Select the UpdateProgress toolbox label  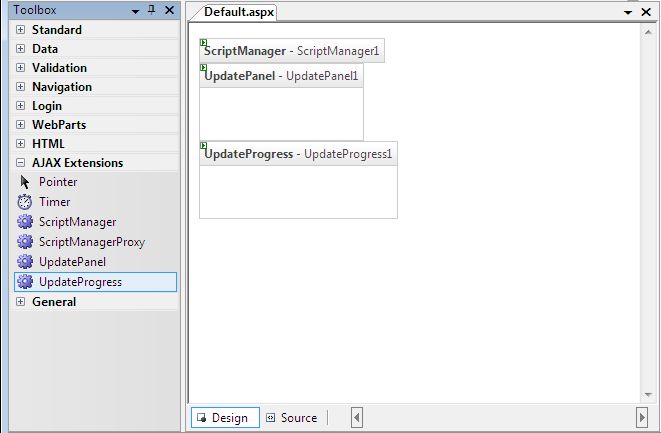click(81, 282)
